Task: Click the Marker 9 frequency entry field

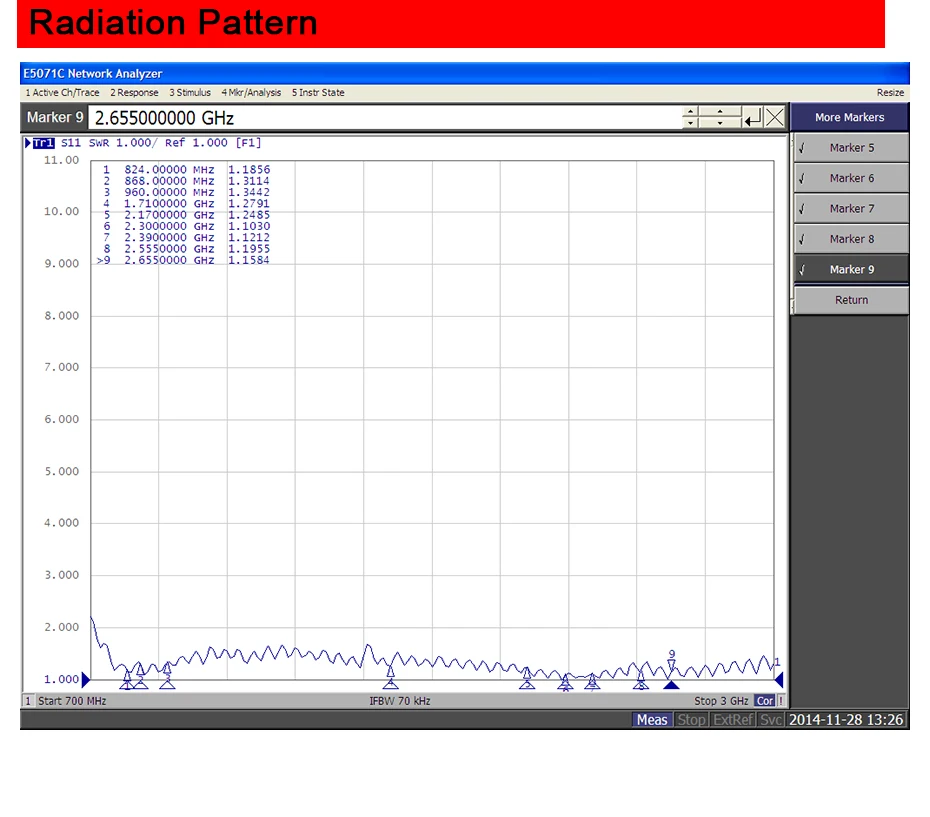Action: 384,117
